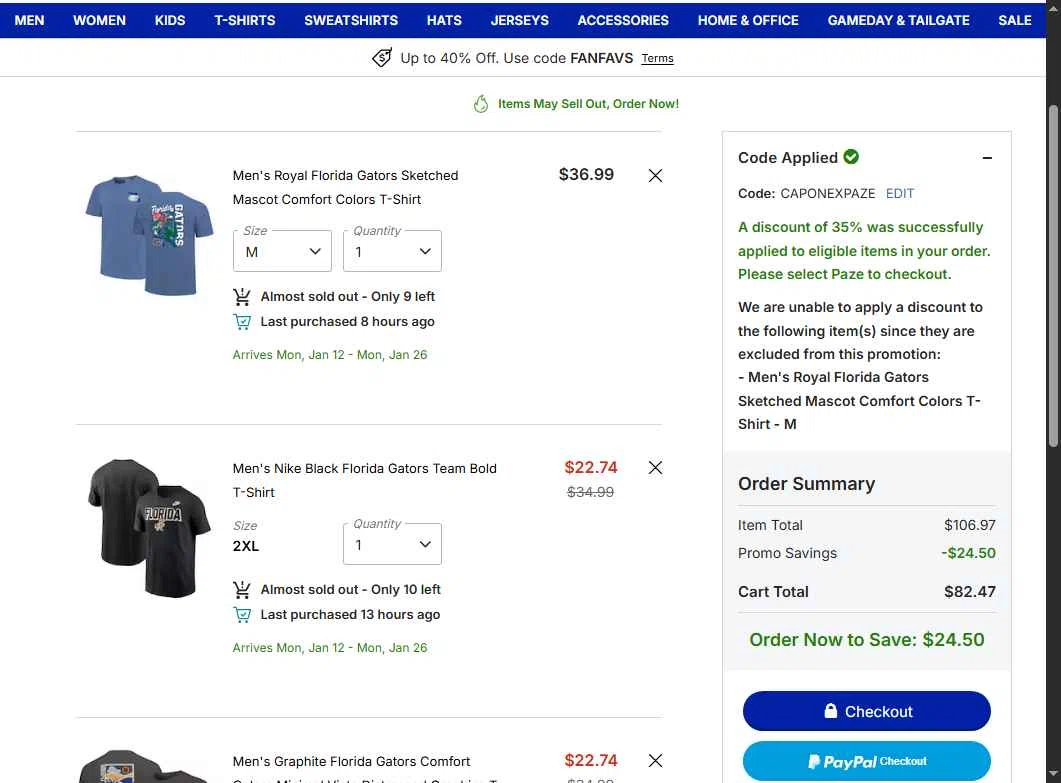This screenshot has height=783, width=1061.
Task: Click the Promo Savings -$24.50 value
Action: [968, 553]
